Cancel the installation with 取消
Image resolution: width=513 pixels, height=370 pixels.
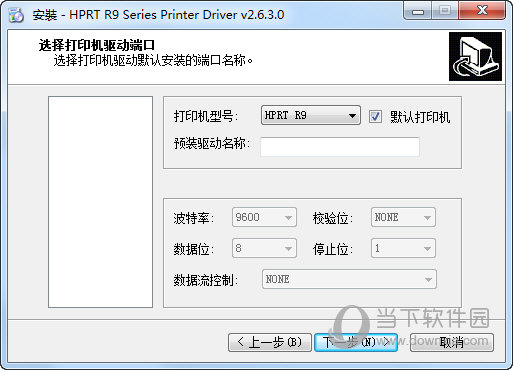coord(452,342)
